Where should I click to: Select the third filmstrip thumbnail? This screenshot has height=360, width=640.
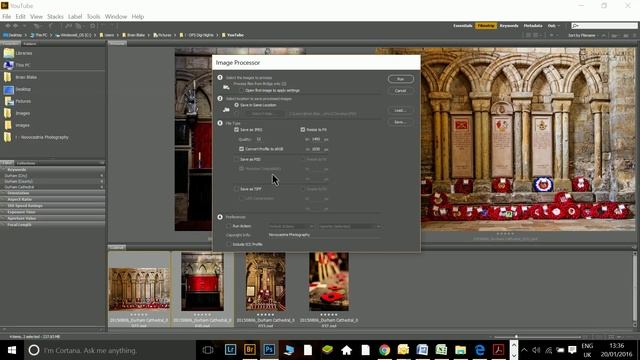[x=266, y=282]
